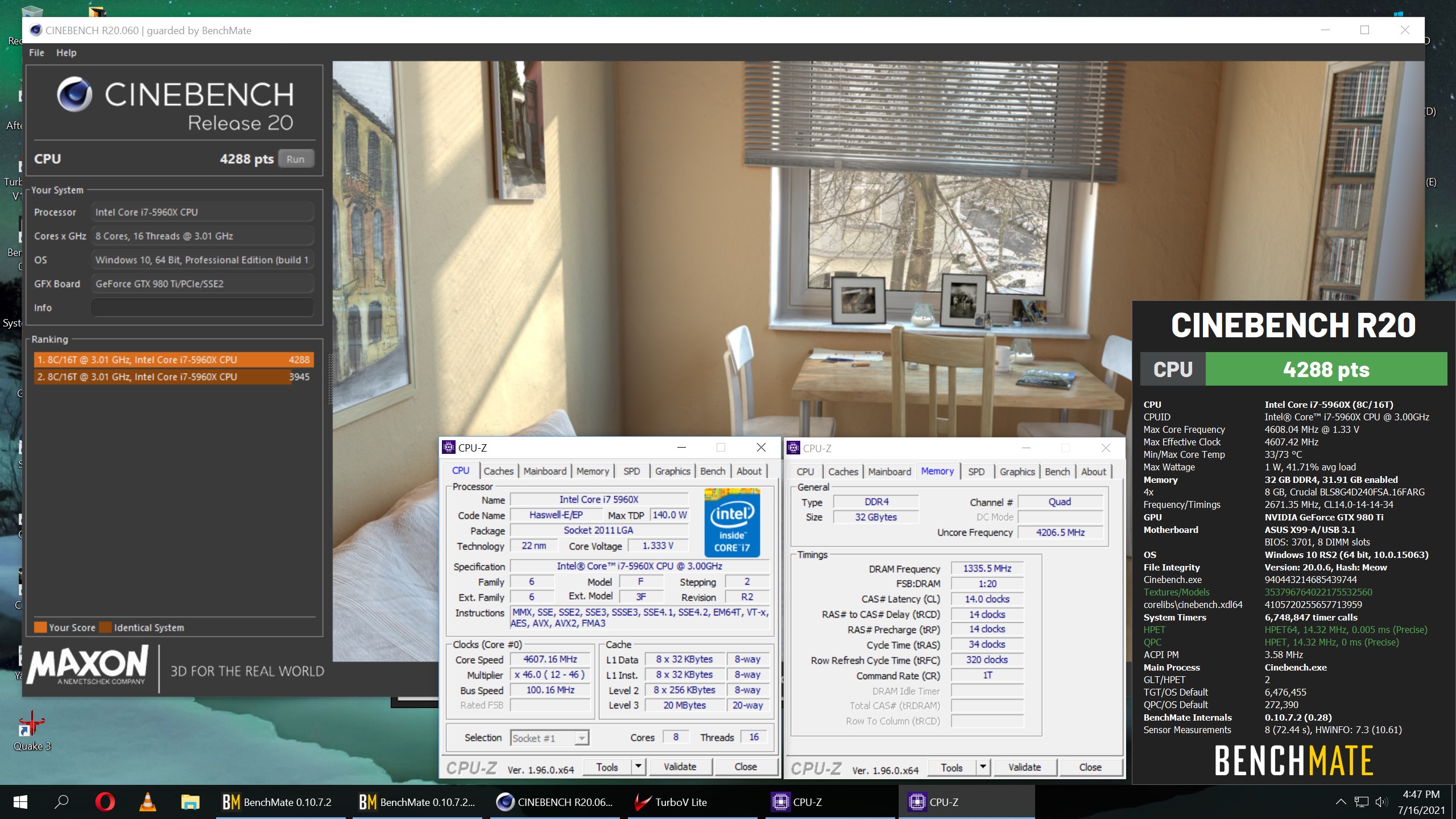Open the Windows Start menu
The height and width of the screenshot is (819, 1456).
tap(20, 802)
